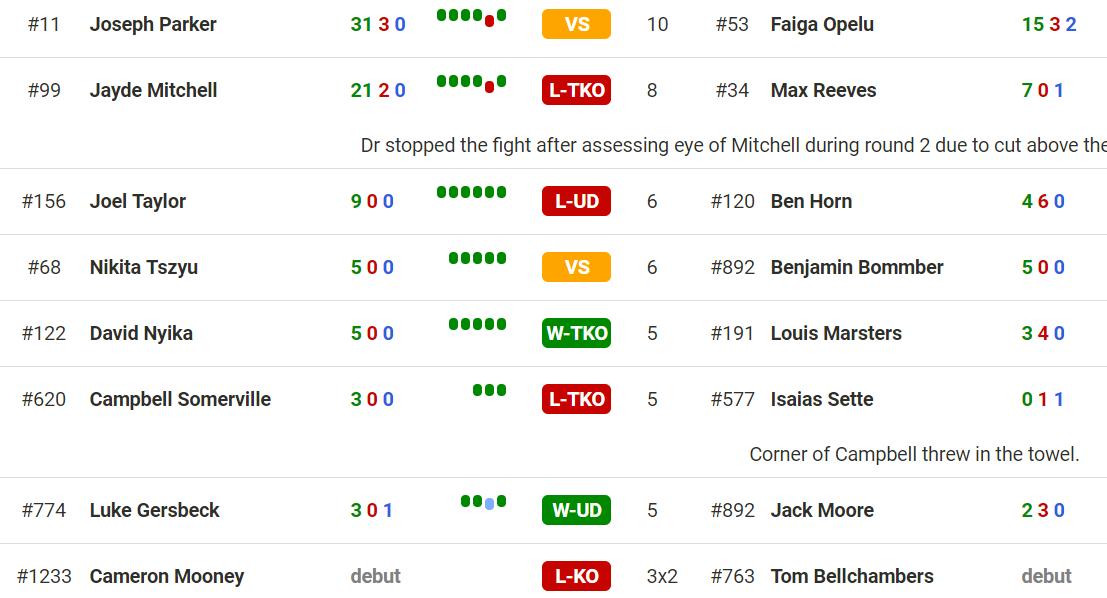Select the L-UD badge on Joel Taylor row
1107x598 pixels.
[x=576, y=201]
